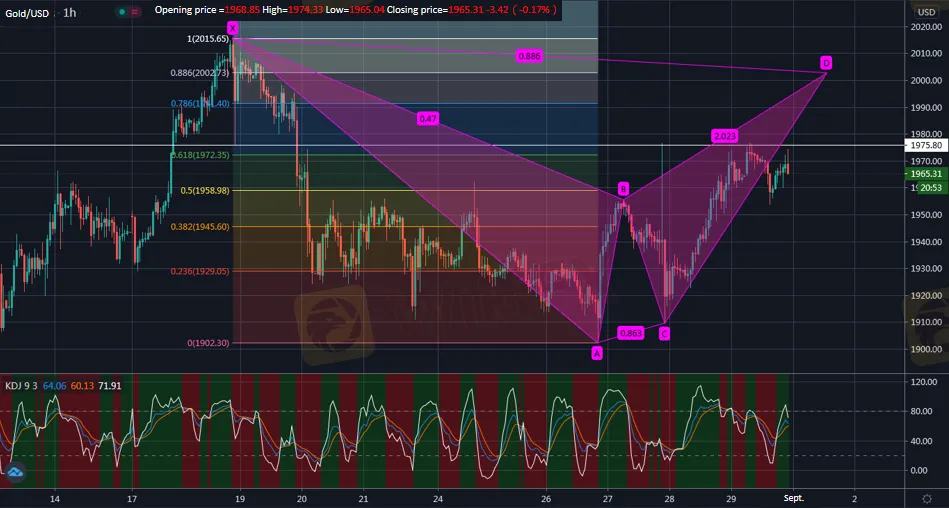The image size is (949, 508).
Task: Click date 28 on the time axis
Action: tap(669, 498)
